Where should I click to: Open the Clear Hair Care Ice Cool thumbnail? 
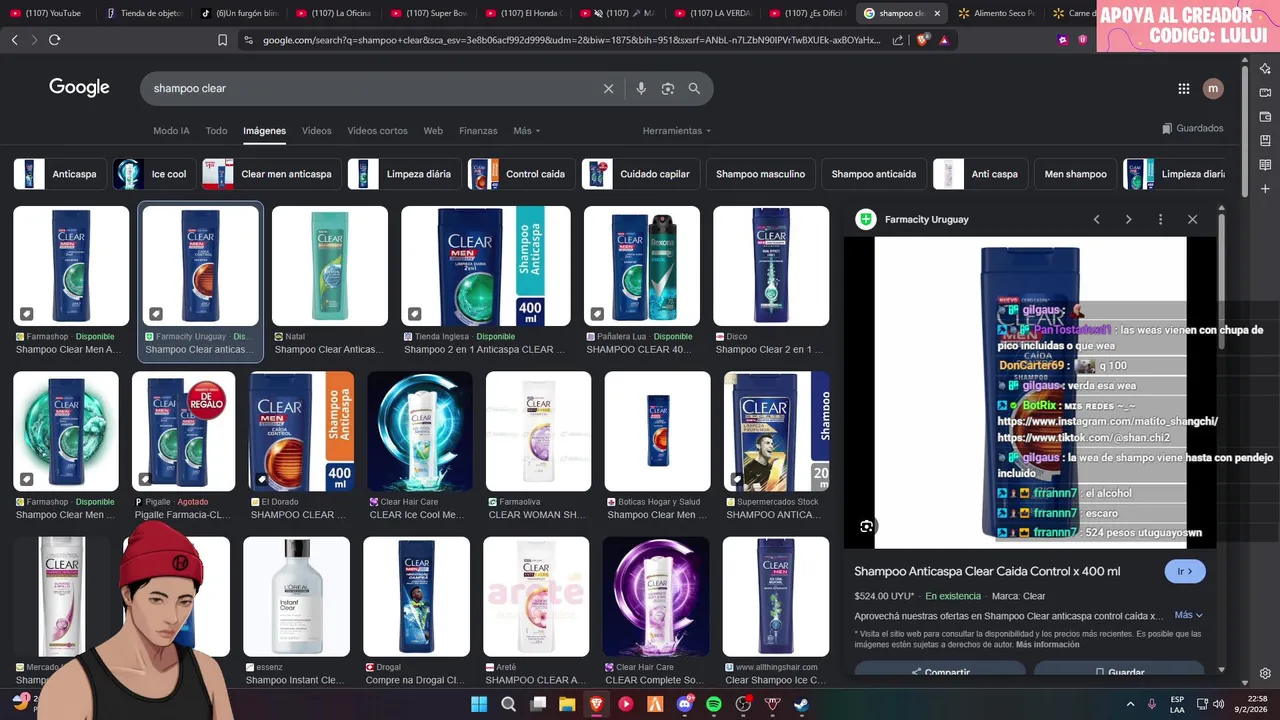coord(420,431)
